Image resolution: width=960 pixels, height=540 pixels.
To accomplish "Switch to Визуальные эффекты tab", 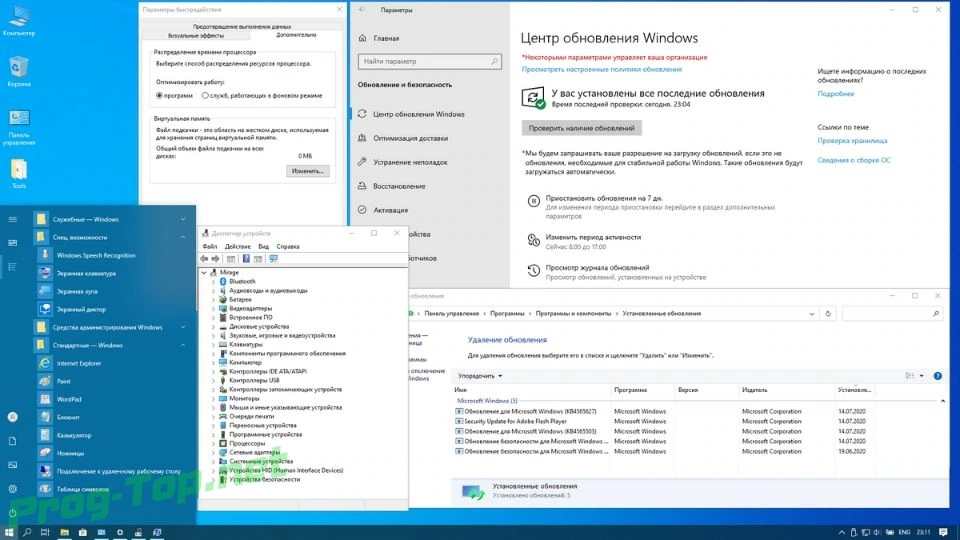I will point(196,36).
